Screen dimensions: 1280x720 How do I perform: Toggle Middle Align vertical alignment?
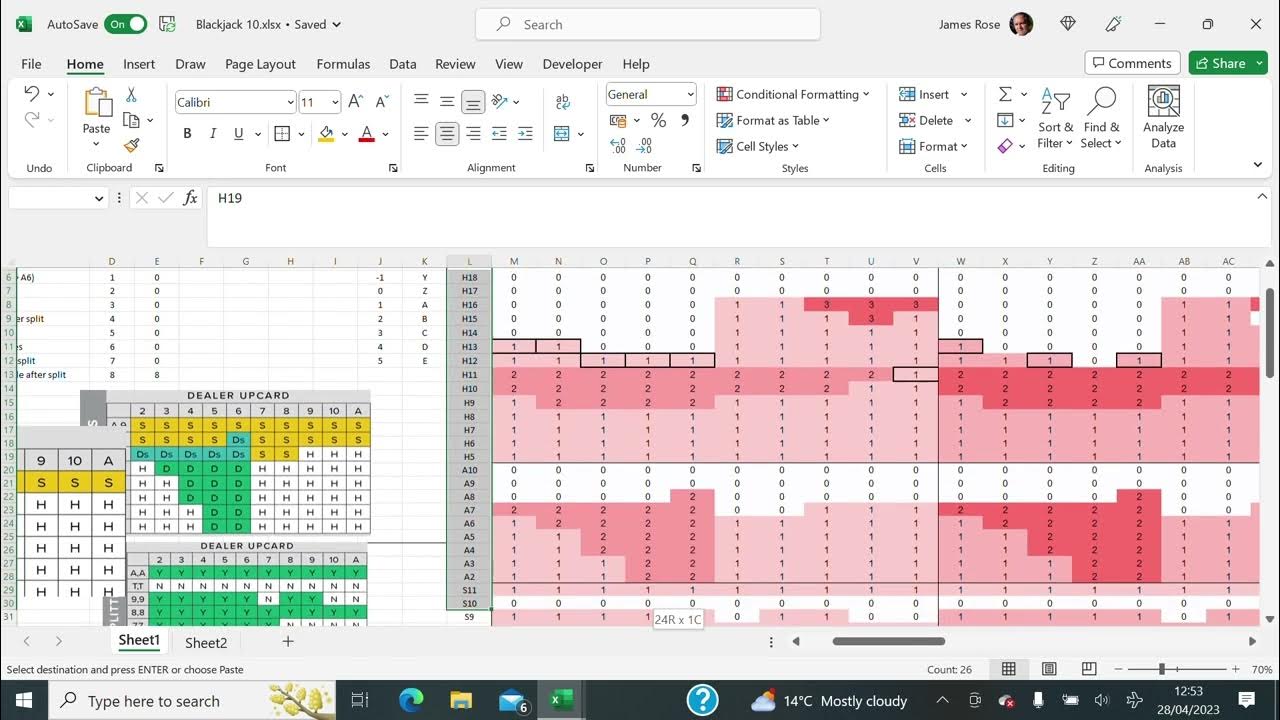tap(447, 101)
